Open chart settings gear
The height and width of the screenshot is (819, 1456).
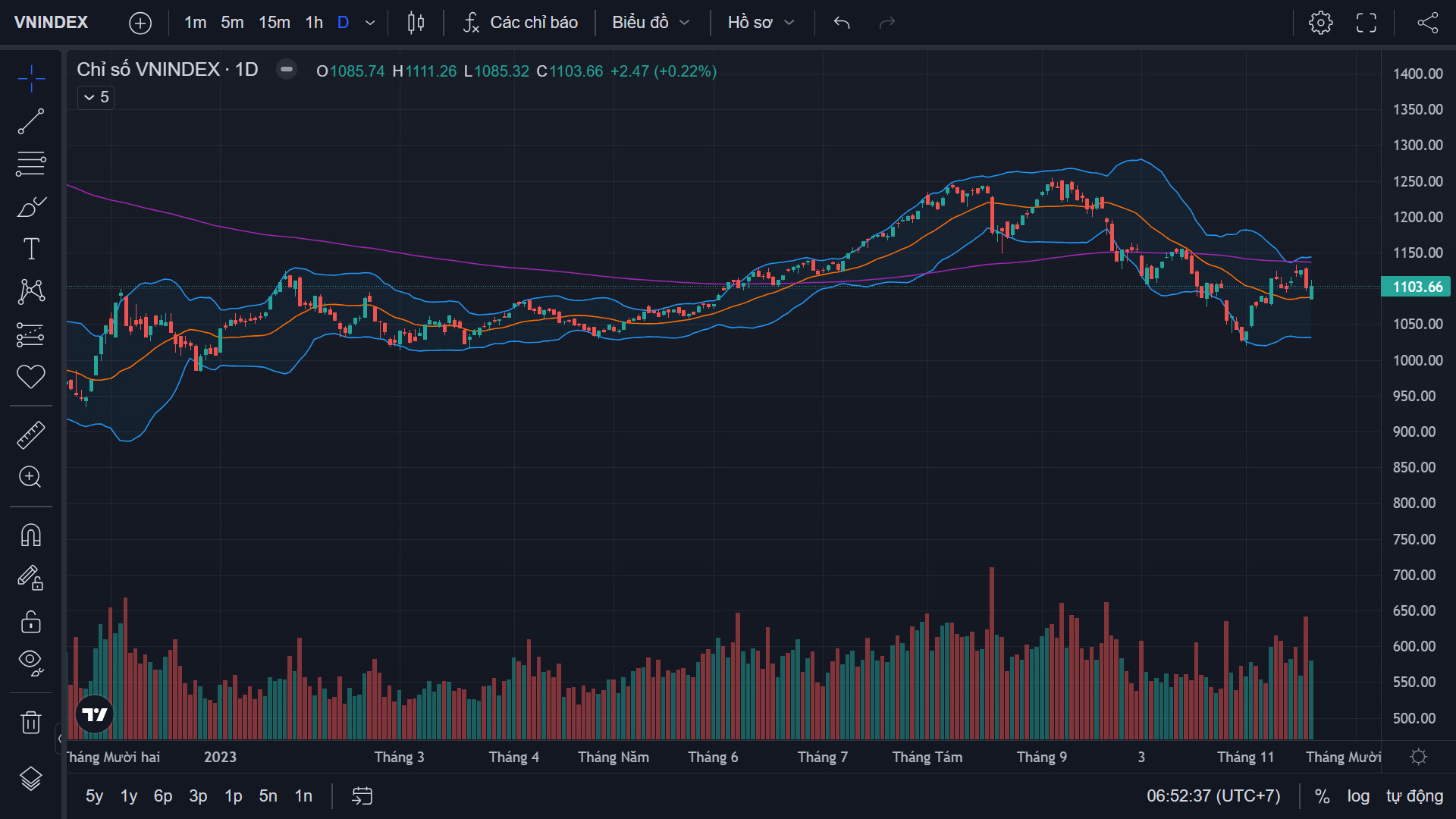[1321, 23]
